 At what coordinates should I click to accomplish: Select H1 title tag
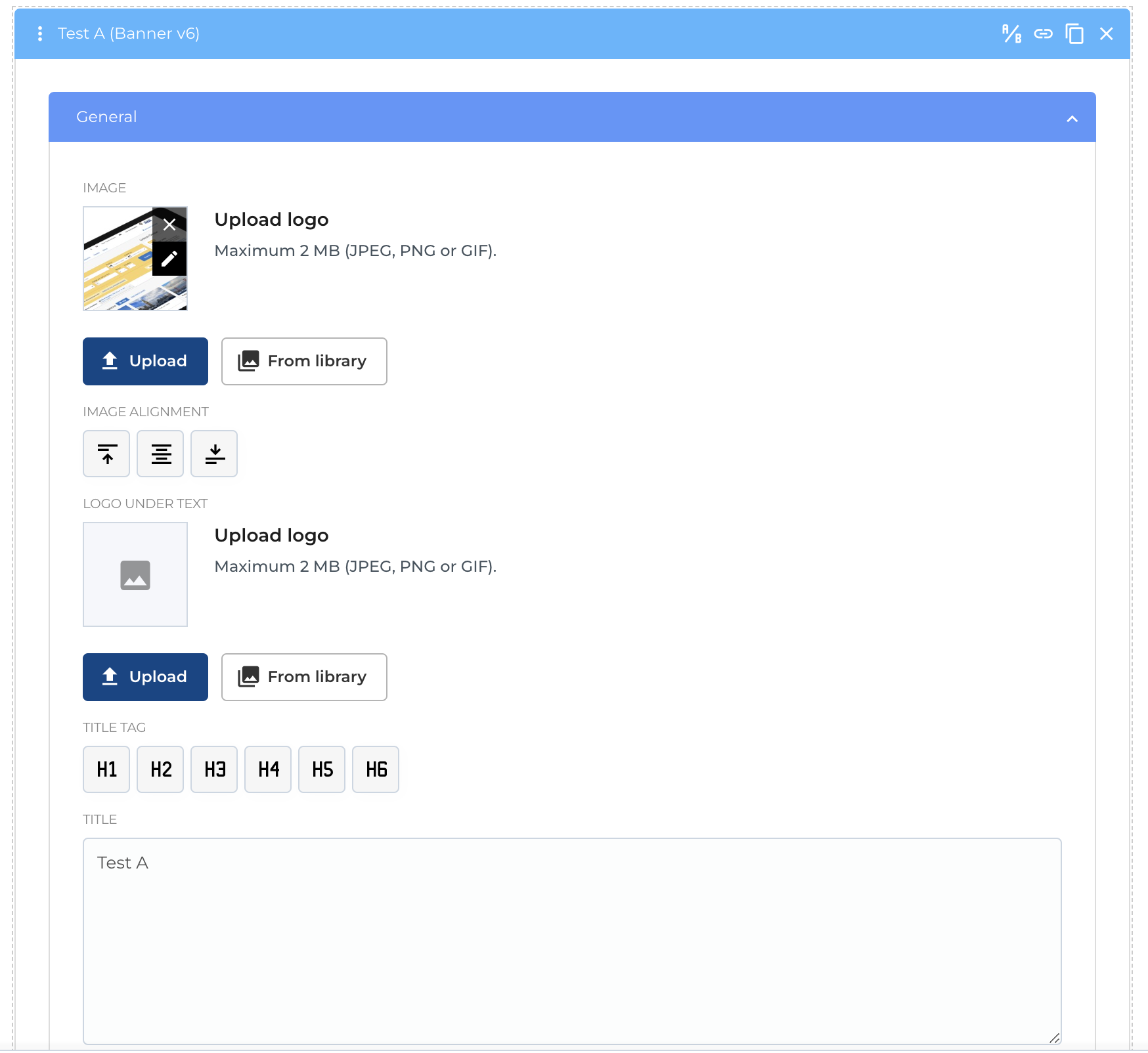(106, 769)
